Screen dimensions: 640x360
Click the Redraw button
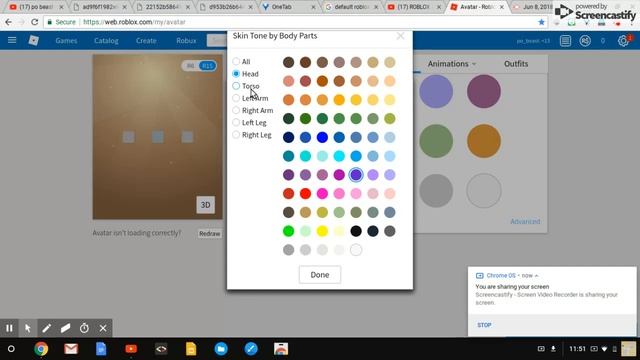pos(210,234)
